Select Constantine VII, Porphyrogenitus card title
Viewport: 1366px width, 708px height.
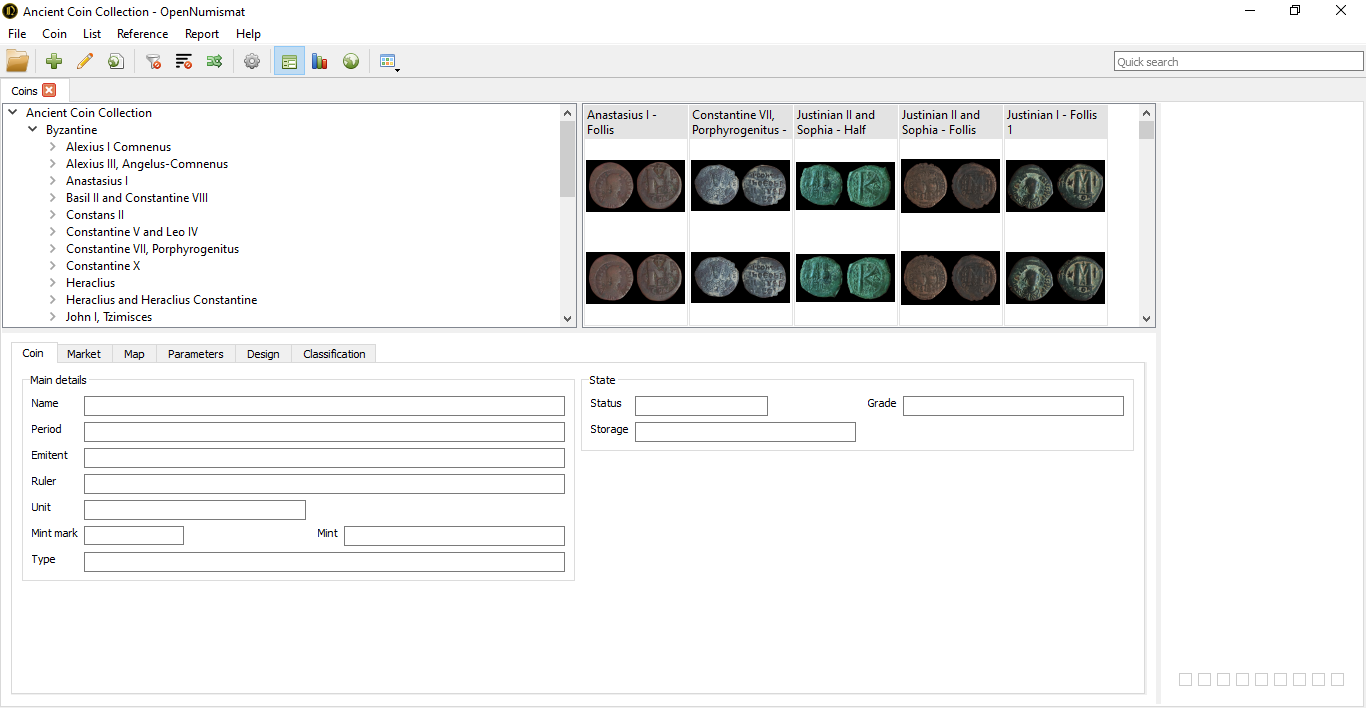tap(740, 122)
